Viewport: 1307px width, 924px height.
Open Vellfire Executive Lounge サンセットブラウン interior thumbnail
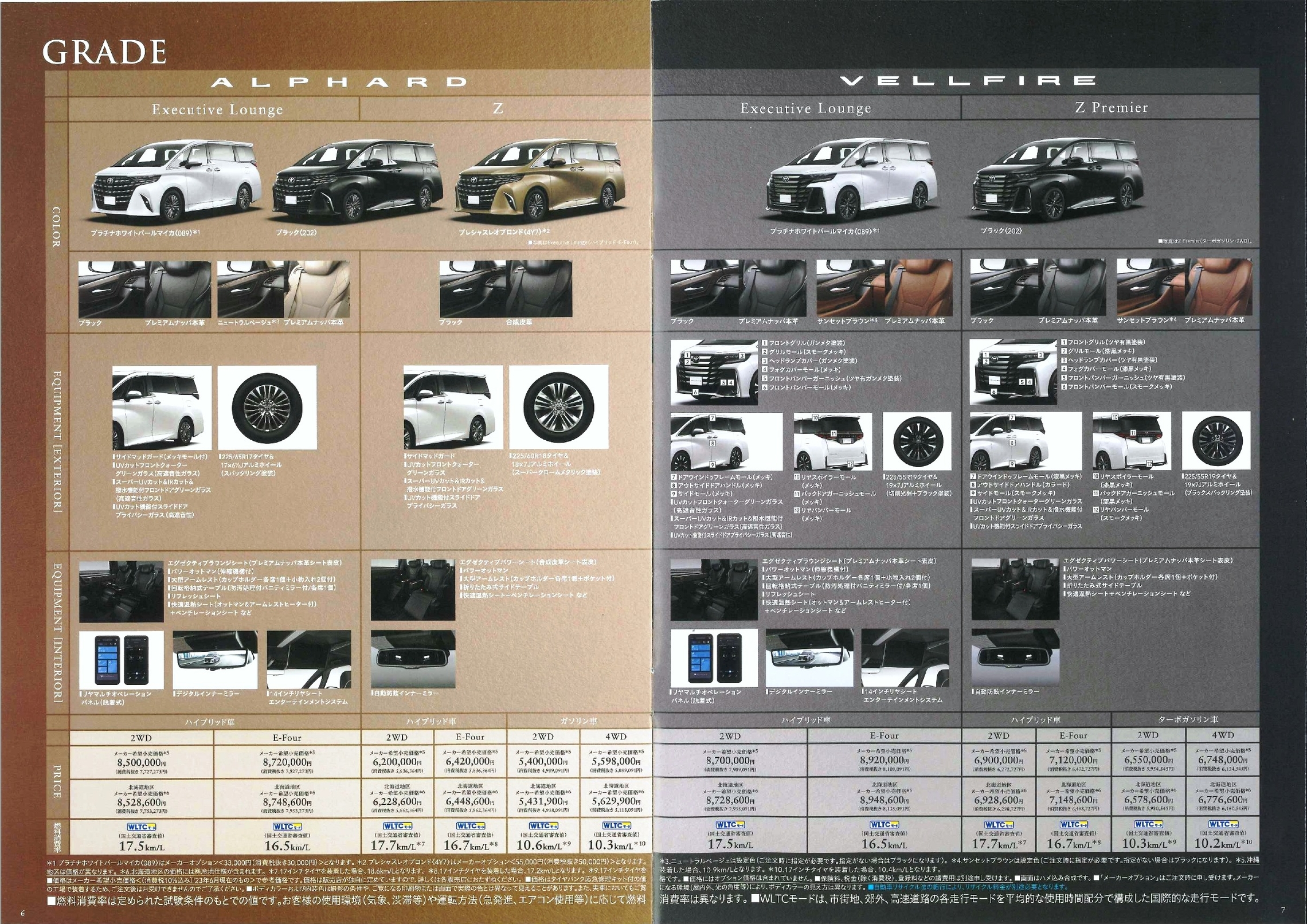pos(885,288)
